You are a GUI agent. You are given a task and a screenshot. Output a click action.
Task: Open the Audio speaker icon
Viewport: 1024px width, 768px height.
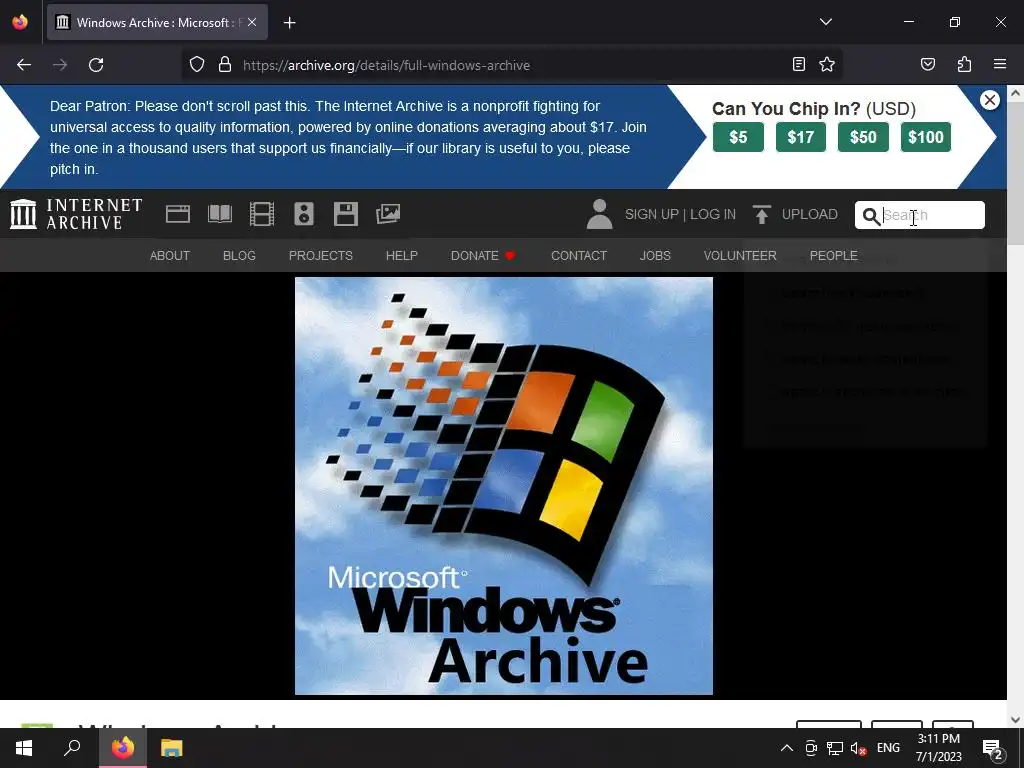point(304,214)
